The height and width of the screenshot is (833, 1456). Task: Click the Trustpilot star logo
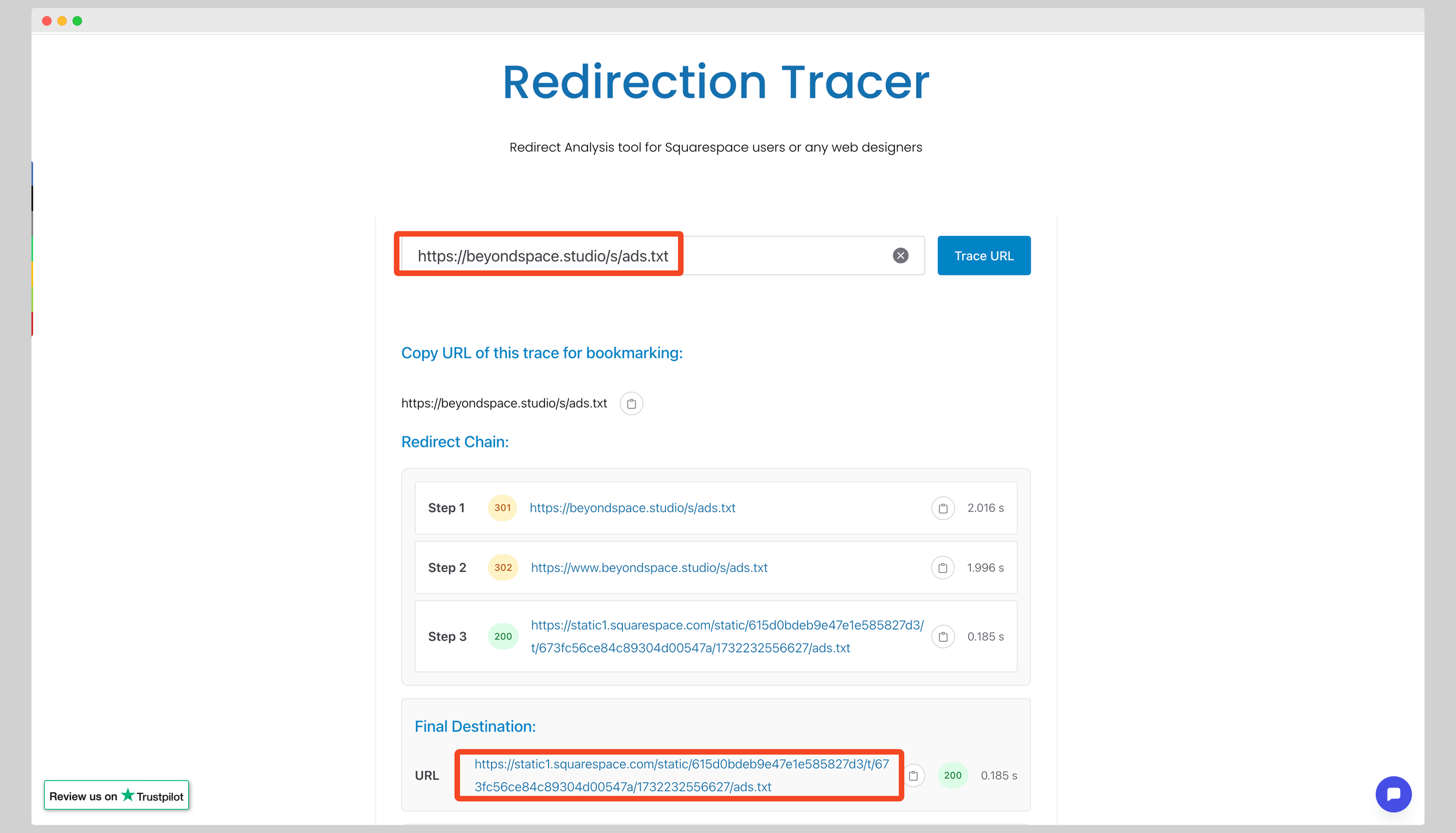click(x=128, y=795)
